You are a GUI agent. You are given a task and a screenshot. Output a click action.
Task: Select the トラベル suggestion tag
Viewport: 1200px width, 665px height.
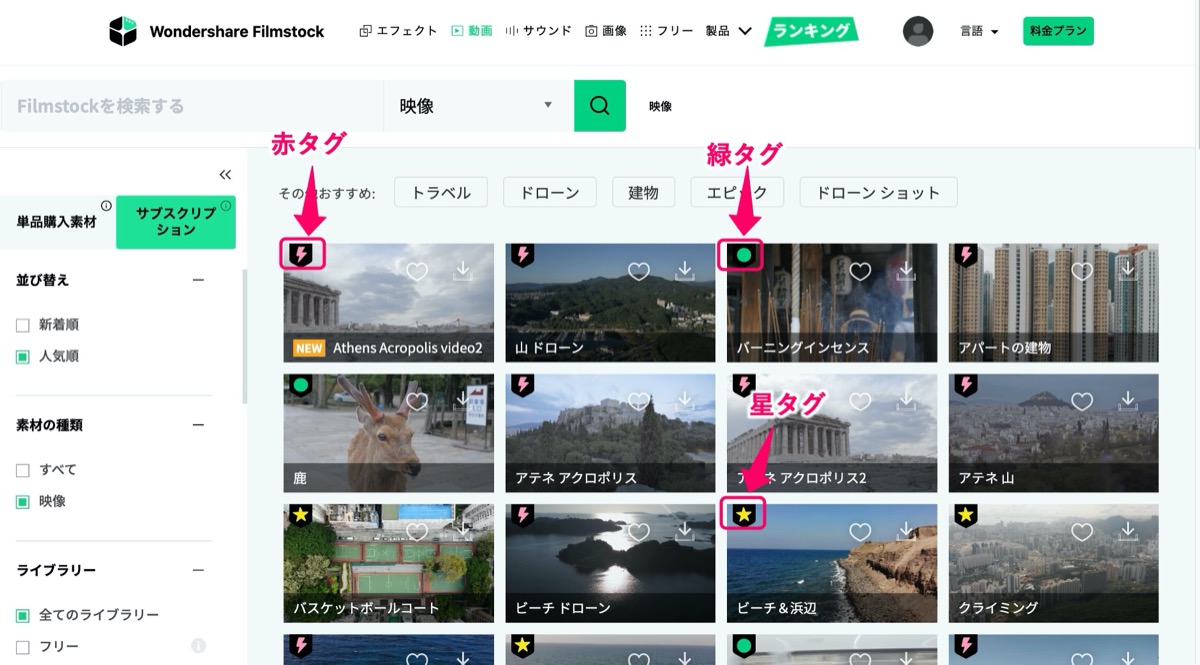(x=441, y=192)
